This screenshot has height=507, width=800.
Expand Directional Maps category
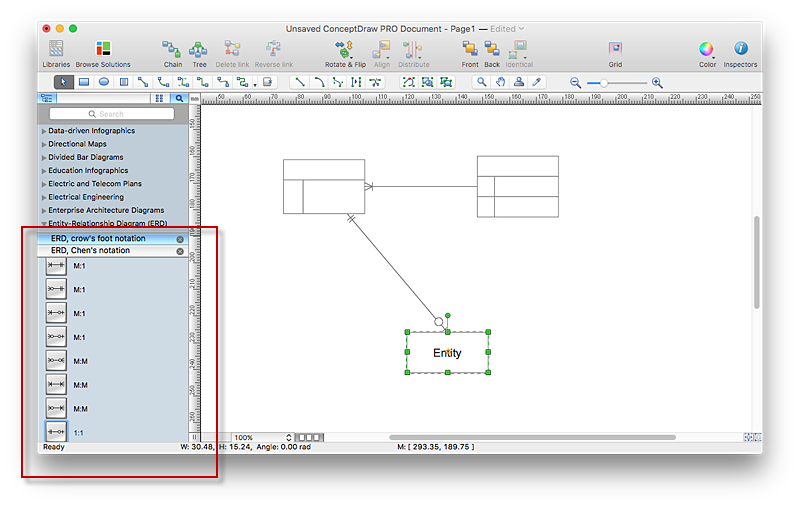(44, 144)
